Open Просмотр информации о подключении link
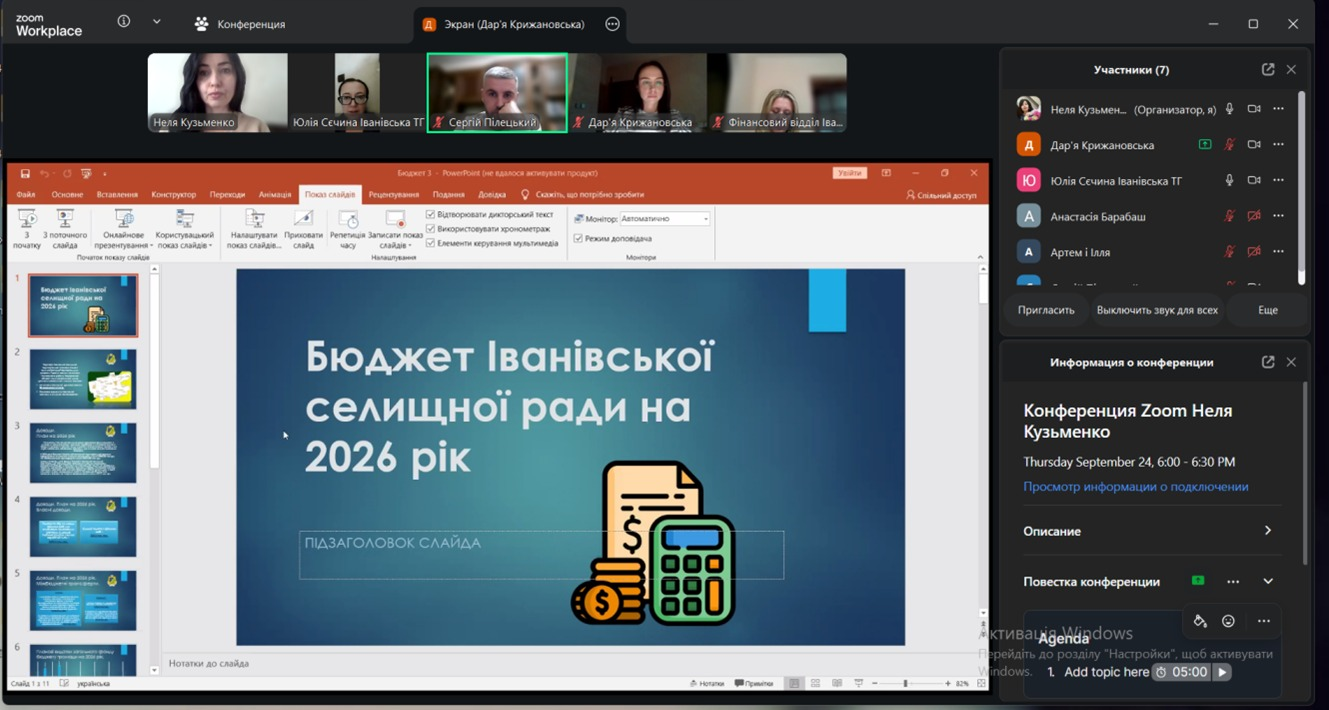 coord(1136,487)
